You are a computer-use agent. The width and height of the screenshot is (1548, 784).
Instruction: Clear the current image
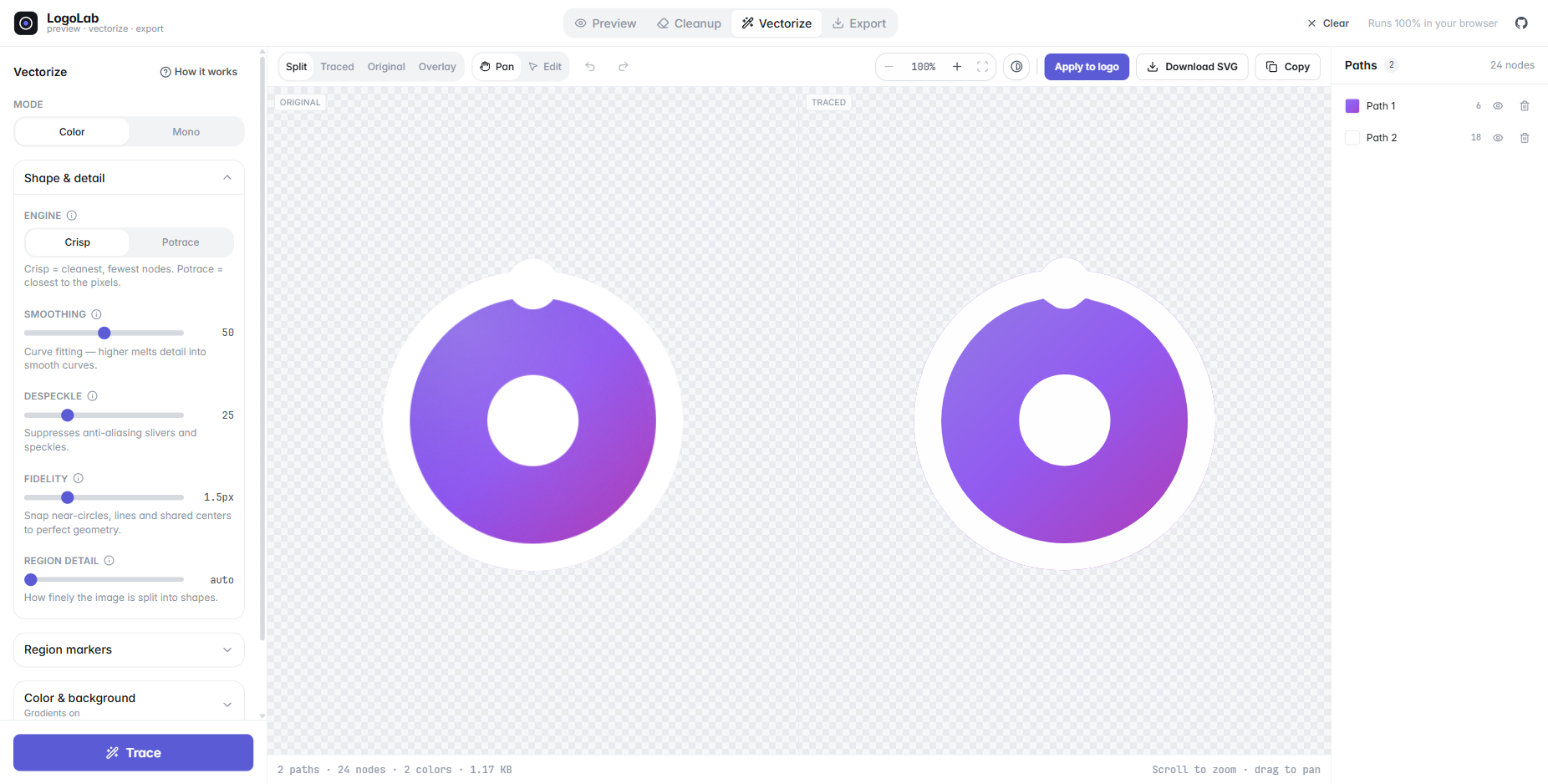(1328, 23)
